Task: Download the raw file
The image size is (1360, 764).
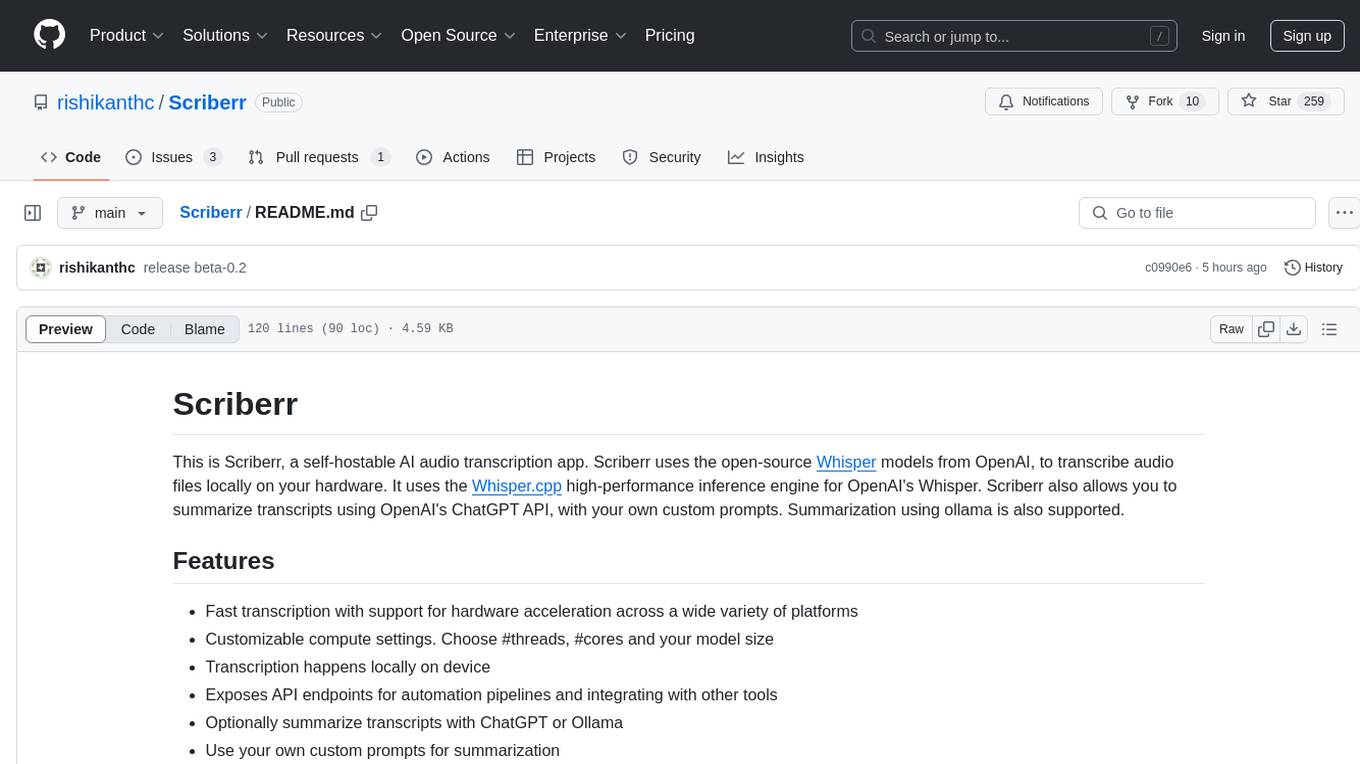Action: point(1294,329)
